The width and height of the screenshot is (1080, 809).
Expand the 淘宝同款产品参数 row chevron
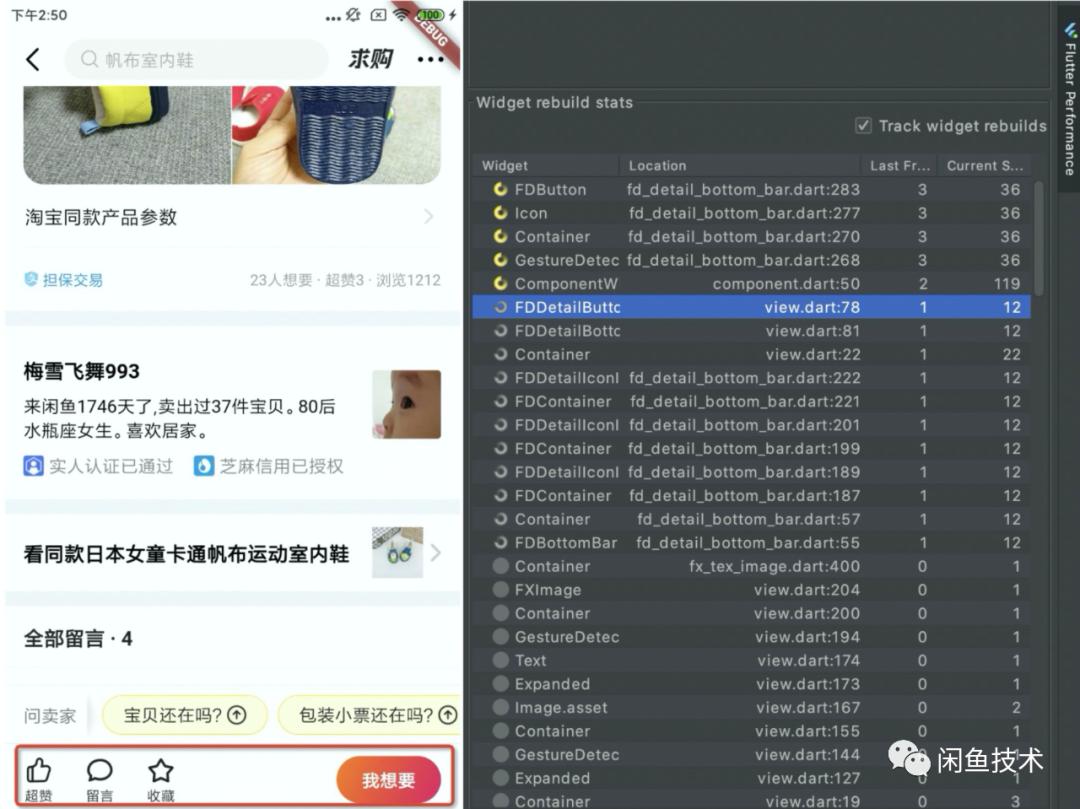tap(430, 216)
